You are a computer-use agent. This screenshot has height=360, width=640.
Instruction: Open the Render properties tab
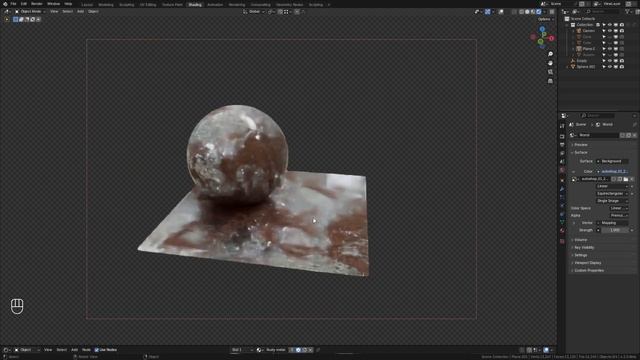(562, 136)
